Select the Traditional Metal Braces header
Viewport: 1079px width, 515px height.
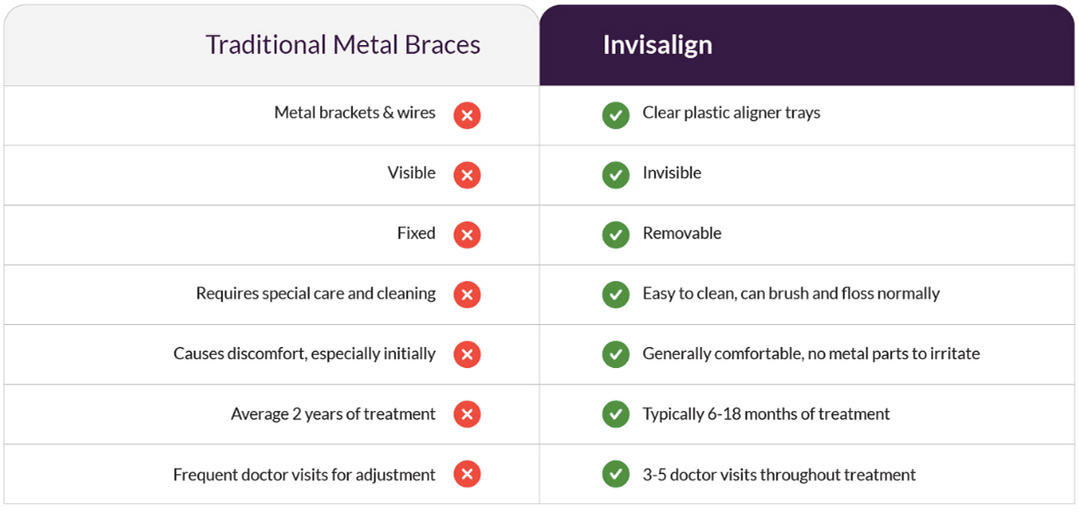point(343,45)
